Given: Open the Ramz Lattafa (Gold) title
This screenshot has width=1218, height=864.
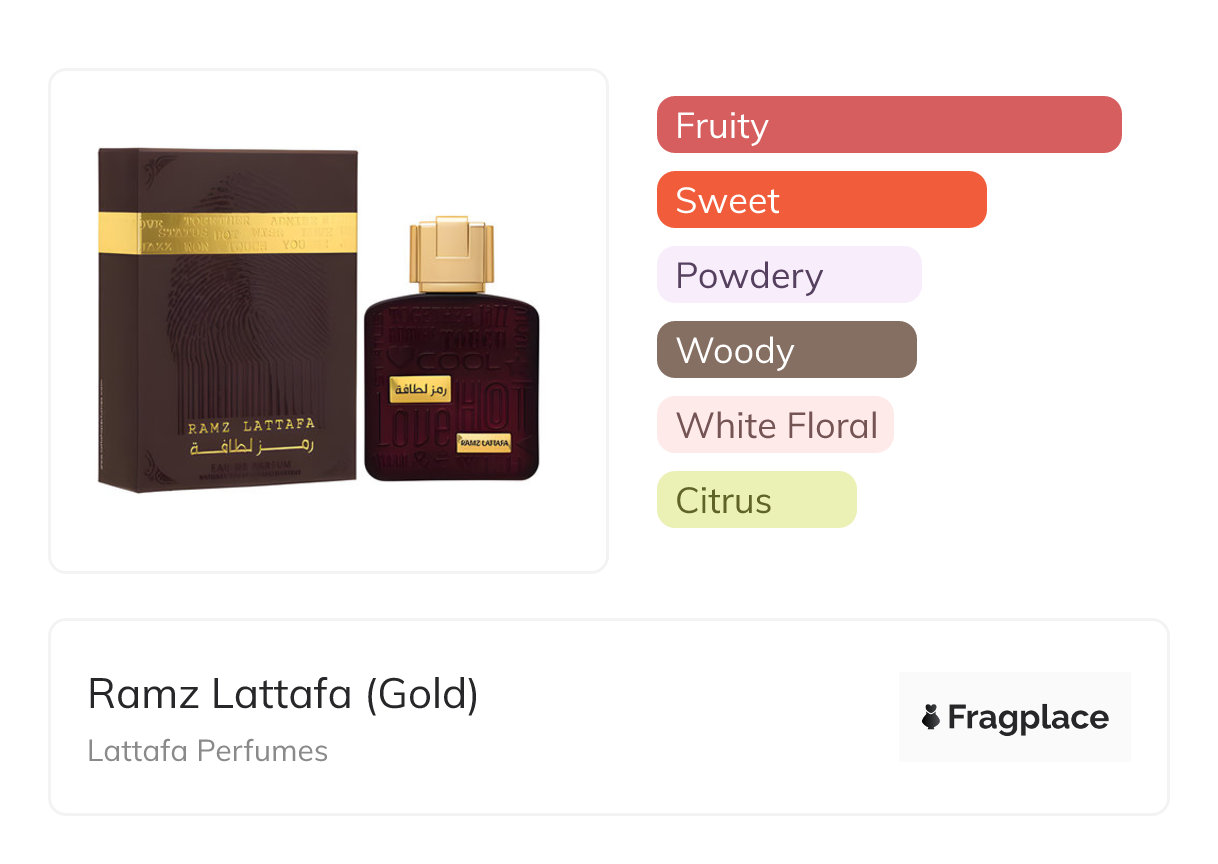Looking at the screenshot, I should 283,694.
